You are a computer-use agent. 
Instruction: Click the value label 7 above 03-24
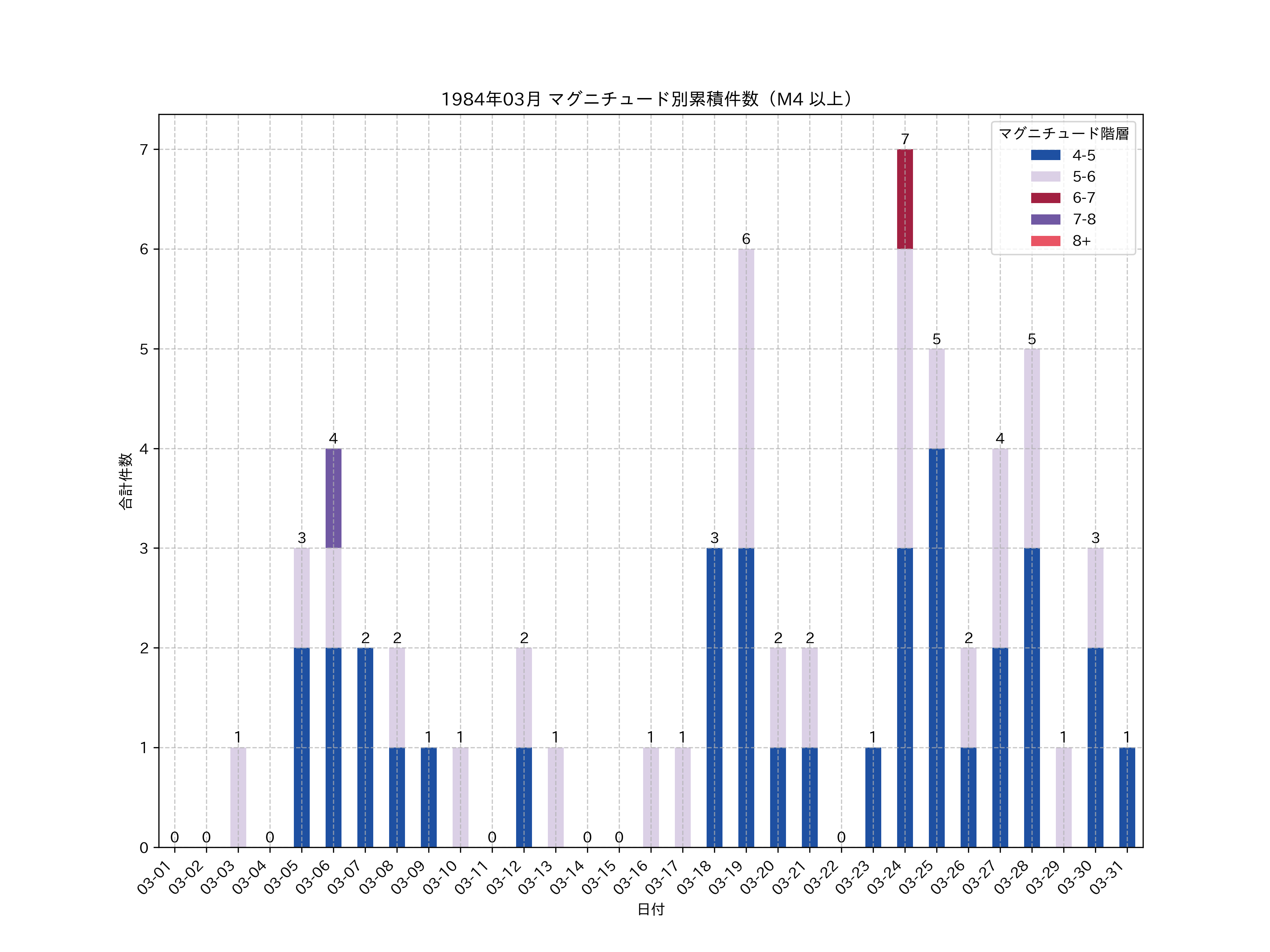[905, 139]
